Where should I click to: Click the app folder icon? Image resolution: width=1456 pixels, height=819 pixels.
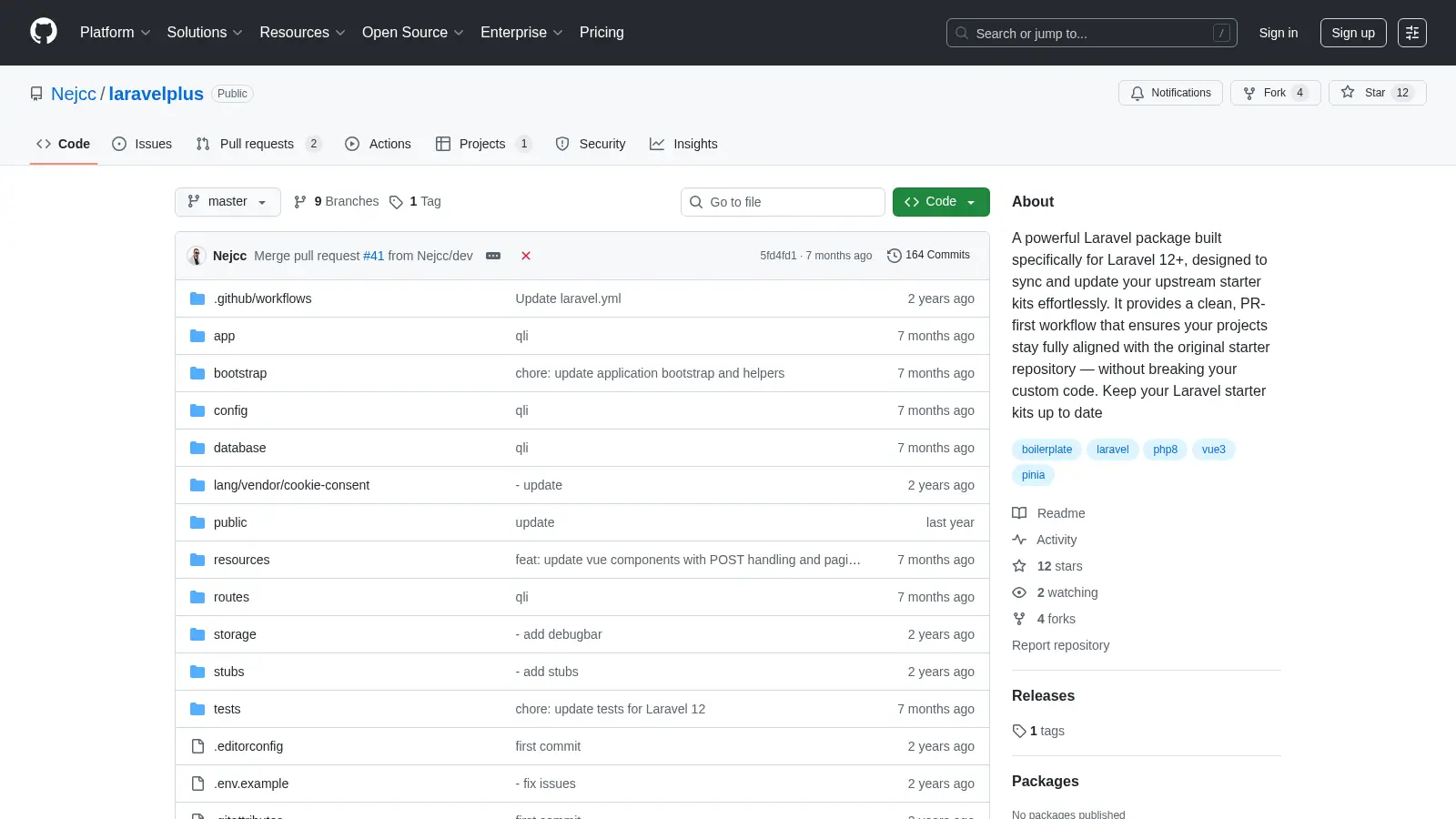point(197,336)
